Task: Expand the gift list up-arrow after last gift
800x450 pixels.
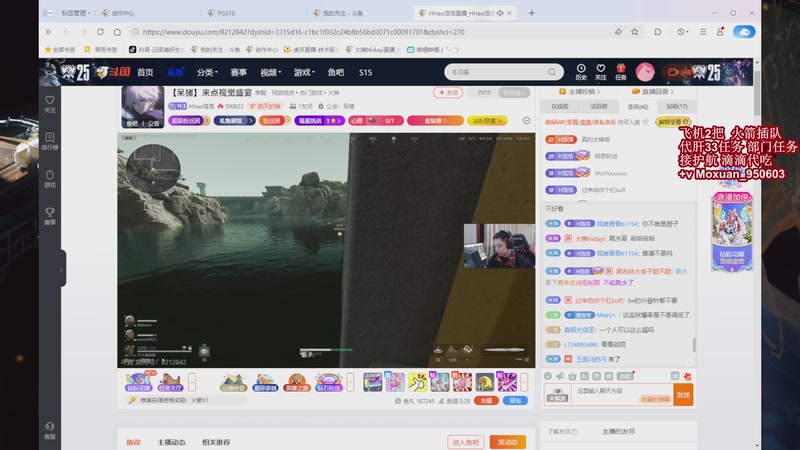Action: [x=524, y=382]
